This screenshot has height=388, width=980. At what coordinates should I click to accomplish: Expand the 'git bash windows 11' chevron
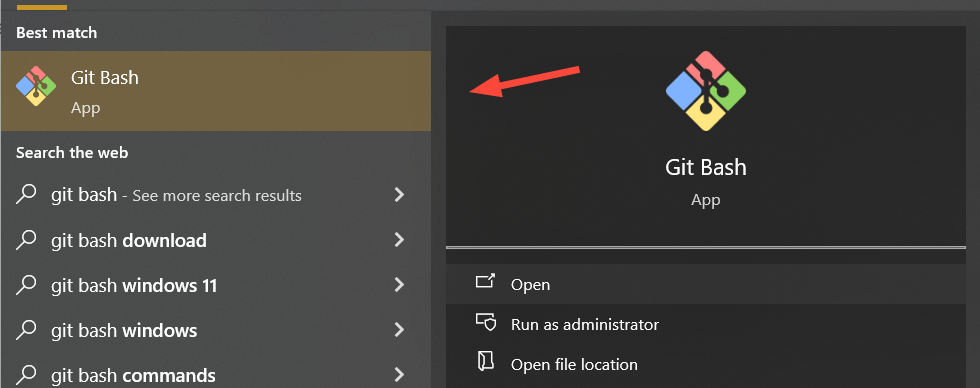(x=399, y=285)
